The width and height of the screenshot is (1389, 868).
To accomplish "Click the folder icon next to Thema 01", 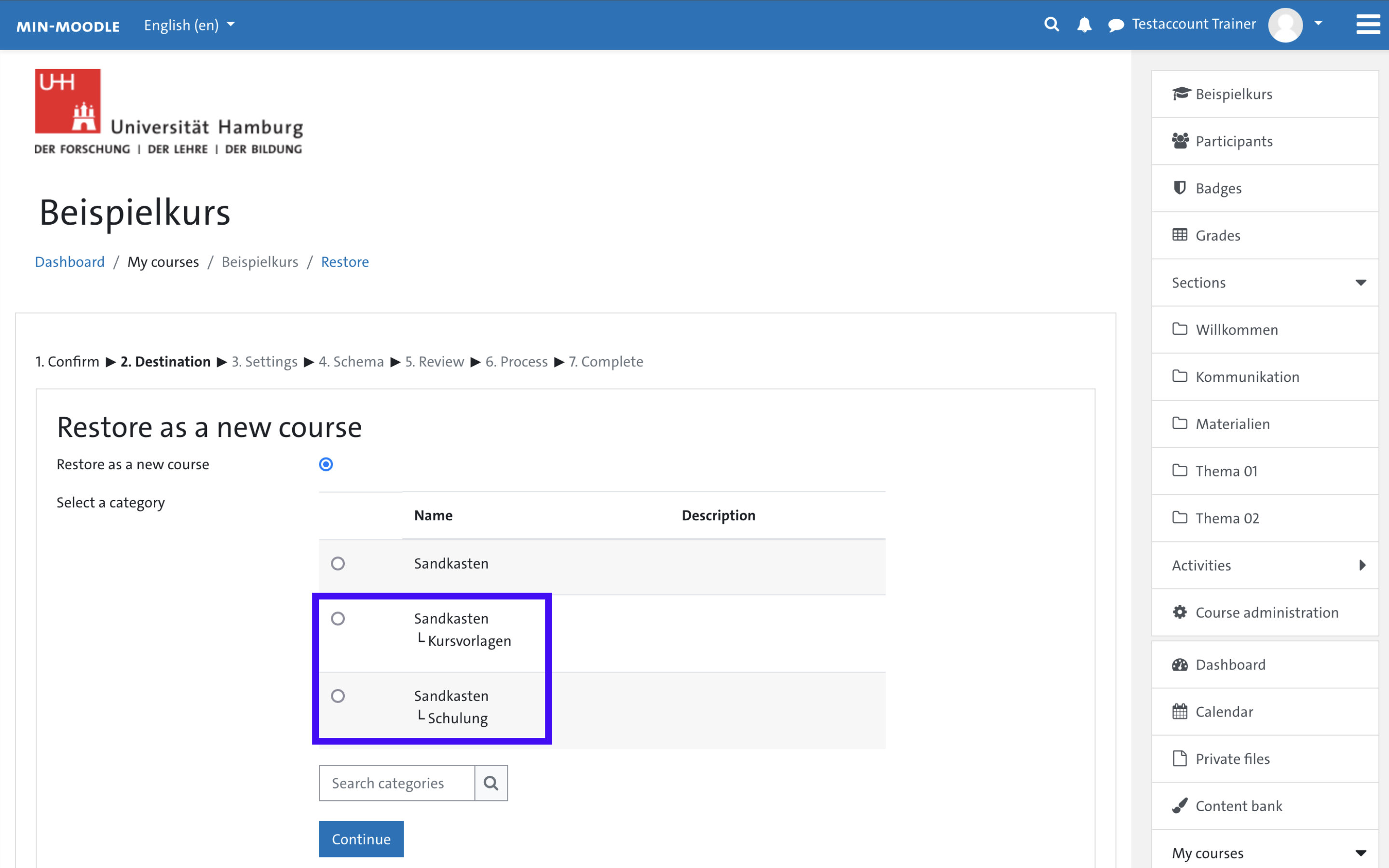I will (1180, 470).
